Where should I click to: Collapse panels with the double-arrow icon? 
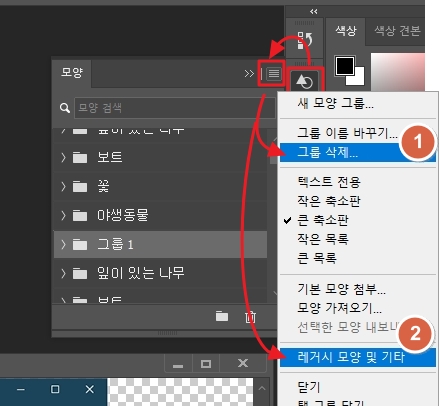(x=313, y=12)
